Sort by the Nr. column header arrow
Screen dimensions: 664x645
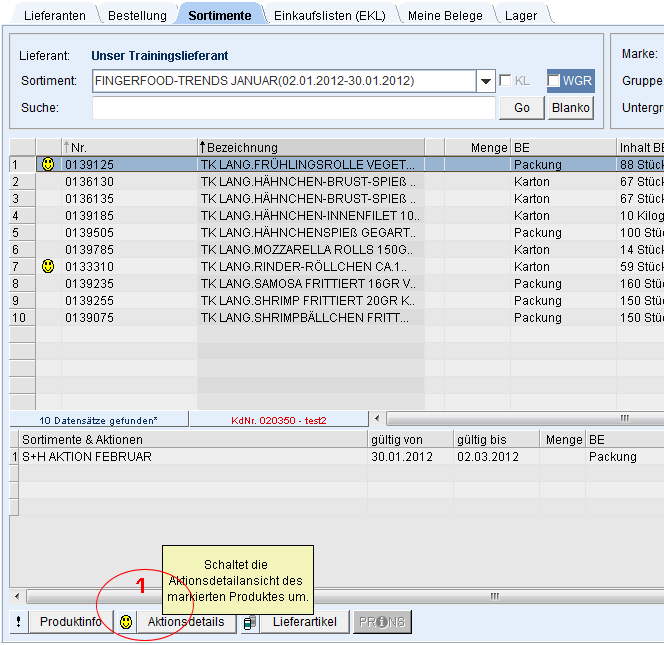pos(68,147)
